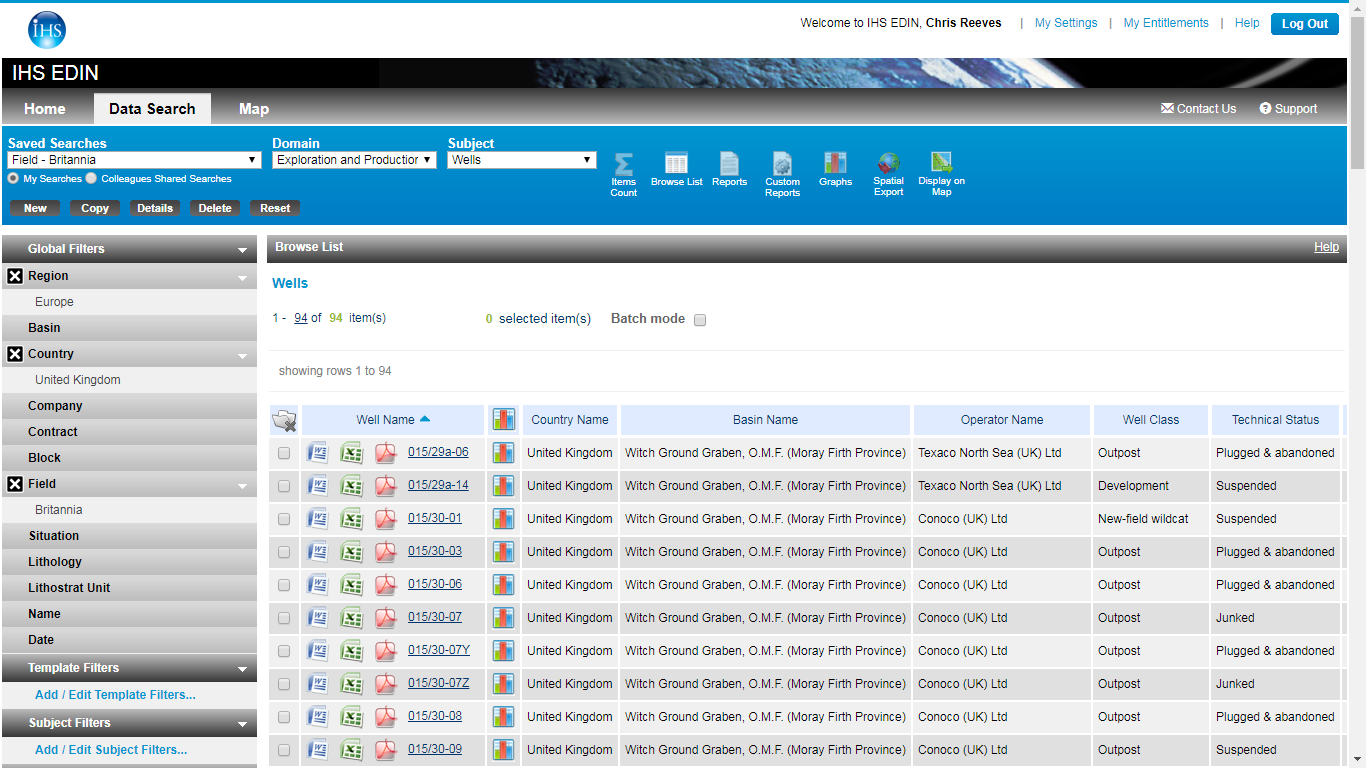Viewport: 1366px width, 768px height.
Task: Open Excel report for well 015/29a-06
Action: 351,453
